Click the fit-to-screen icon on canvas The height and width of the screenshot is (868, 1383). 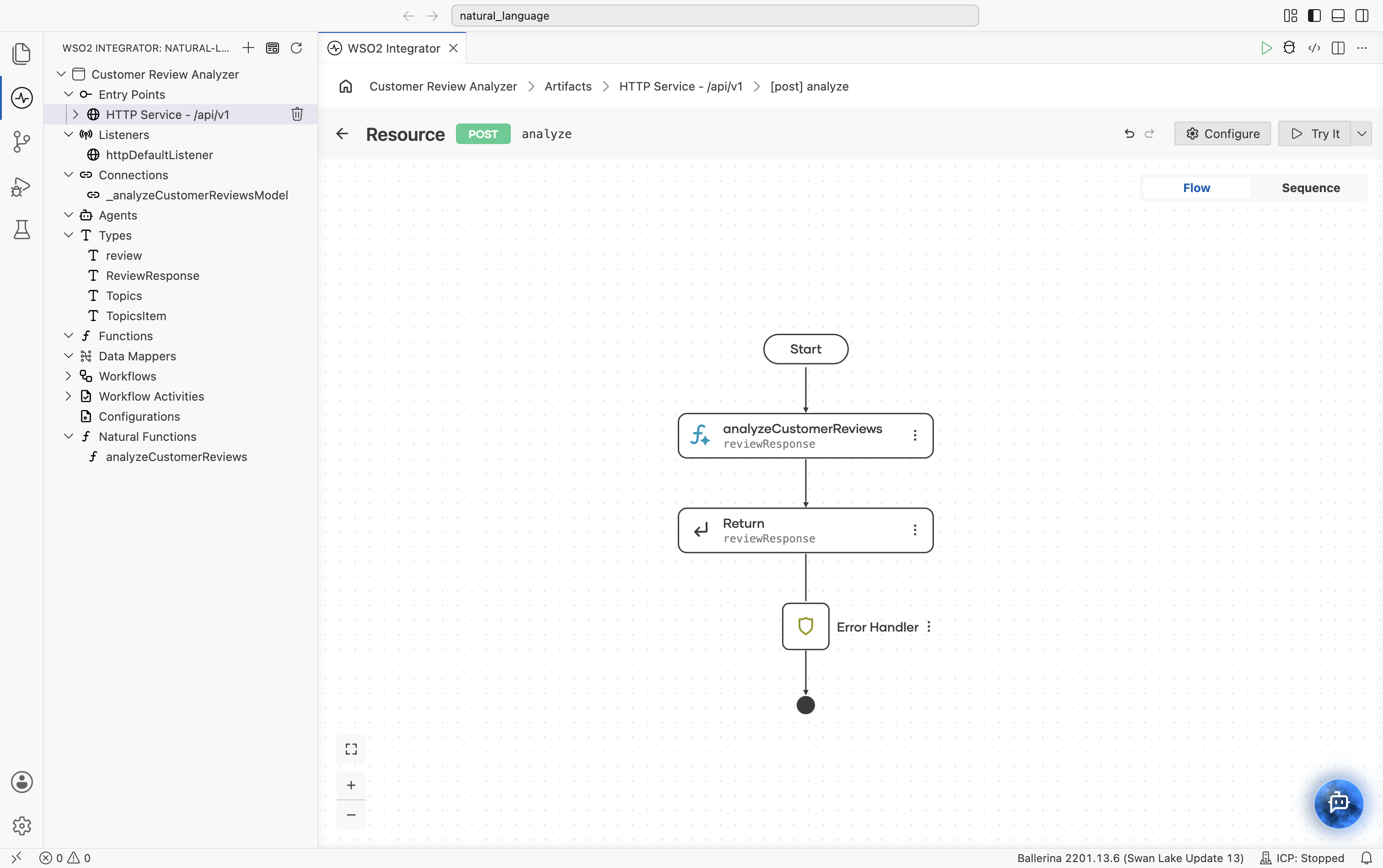pyautogui.click(x=351, y=749)
